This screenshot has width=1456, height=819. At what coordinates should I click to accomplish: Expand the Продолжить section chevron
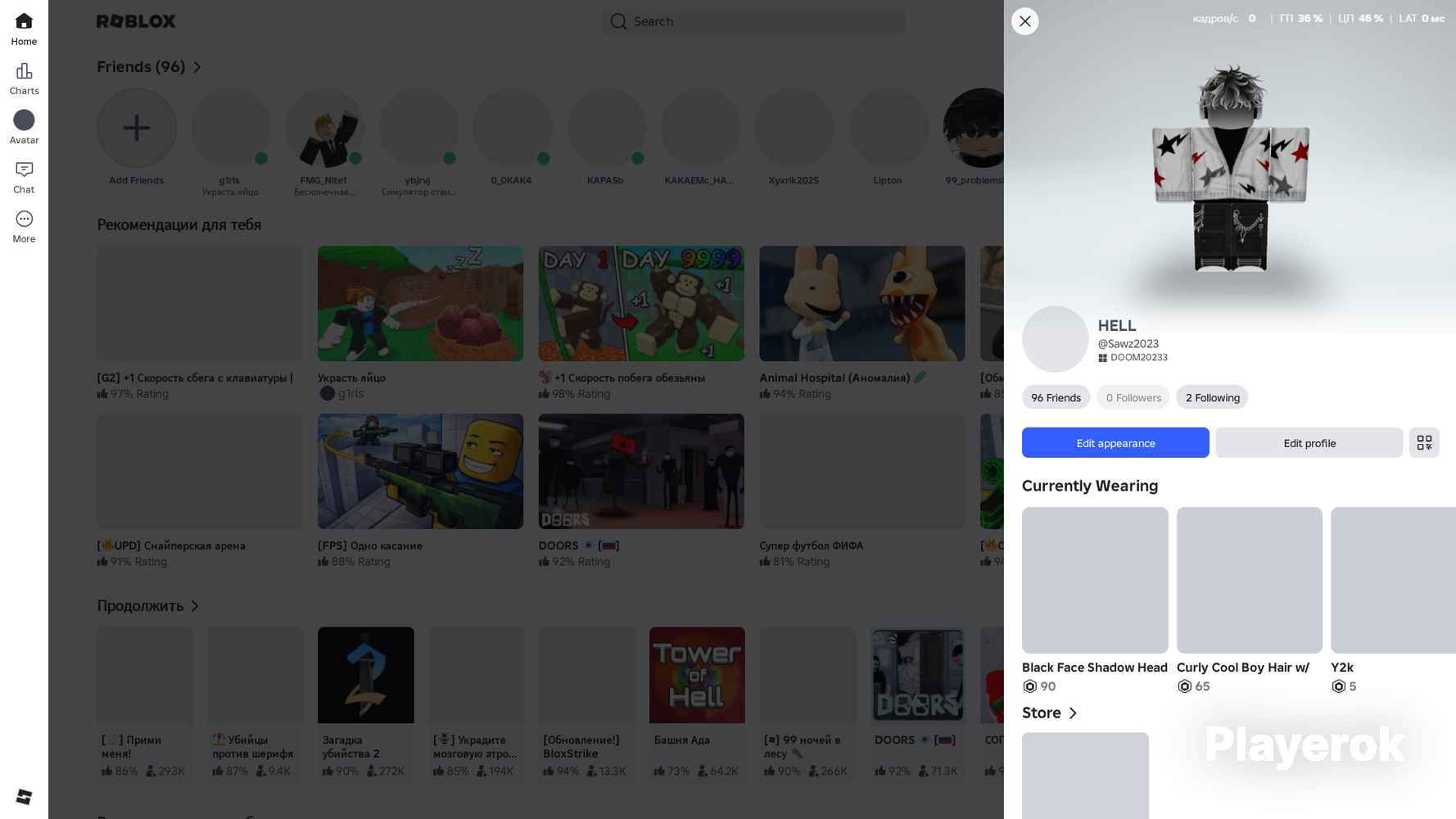point(195,606)
